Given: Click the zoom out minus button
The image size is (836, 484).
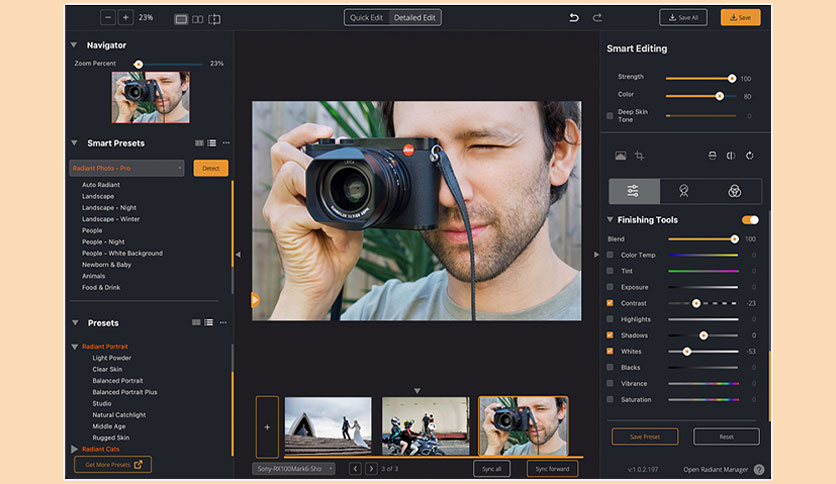Looking at the screenshot, I should click(108, 18).
